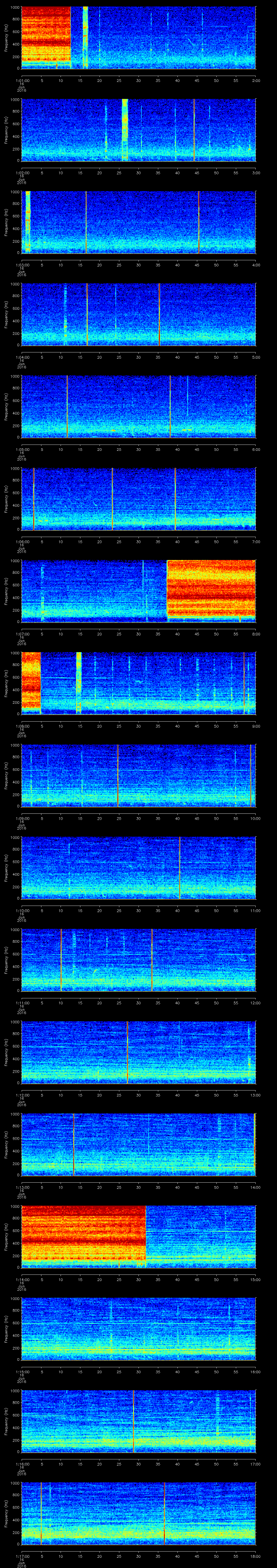The width and height of the screenshot is (277, 1568).
Task: Click the "1:10:00" start time label
Action: coord(22,910)
